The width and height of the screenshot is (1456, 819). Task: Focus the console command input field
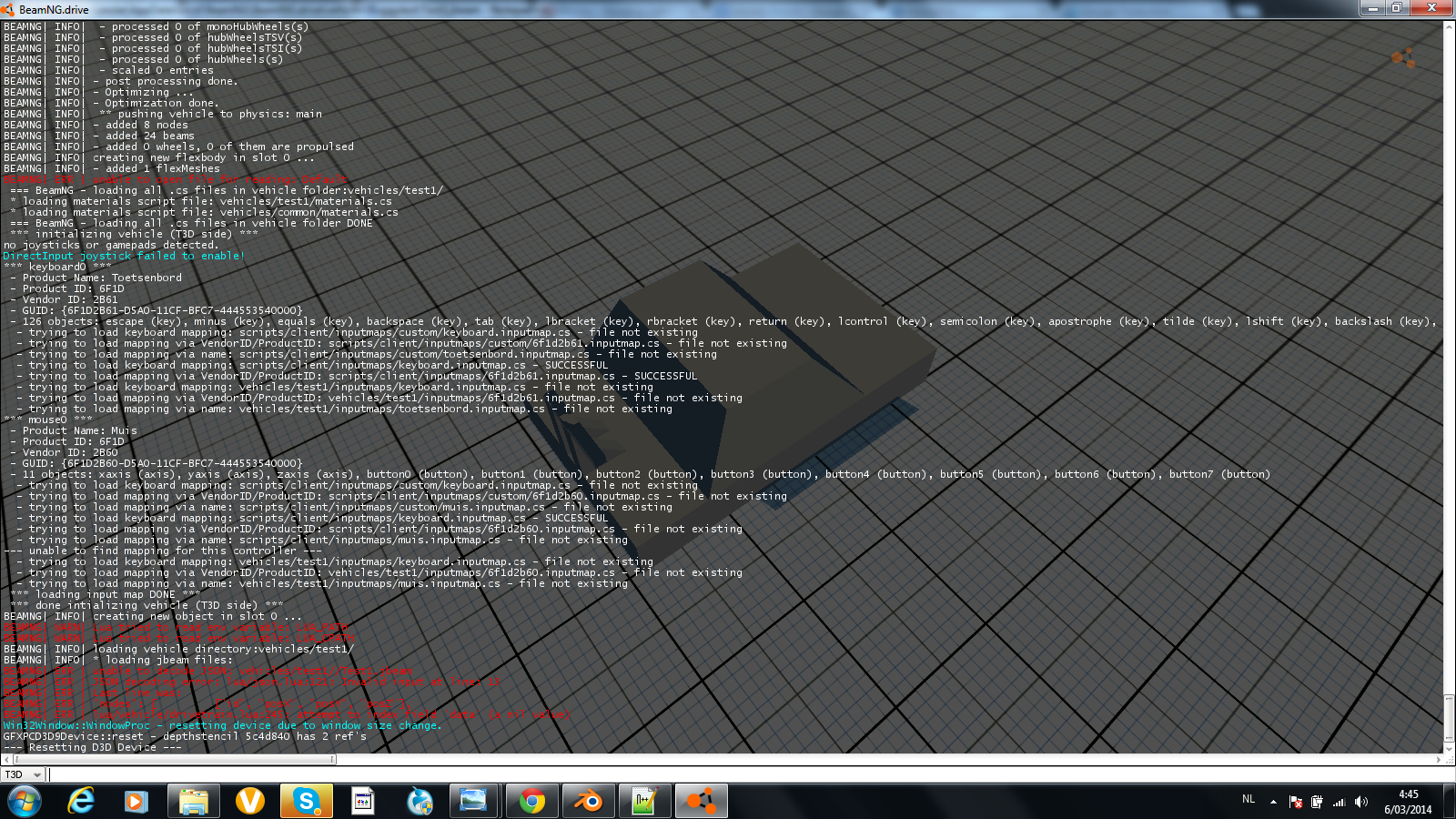click(751, 774)
